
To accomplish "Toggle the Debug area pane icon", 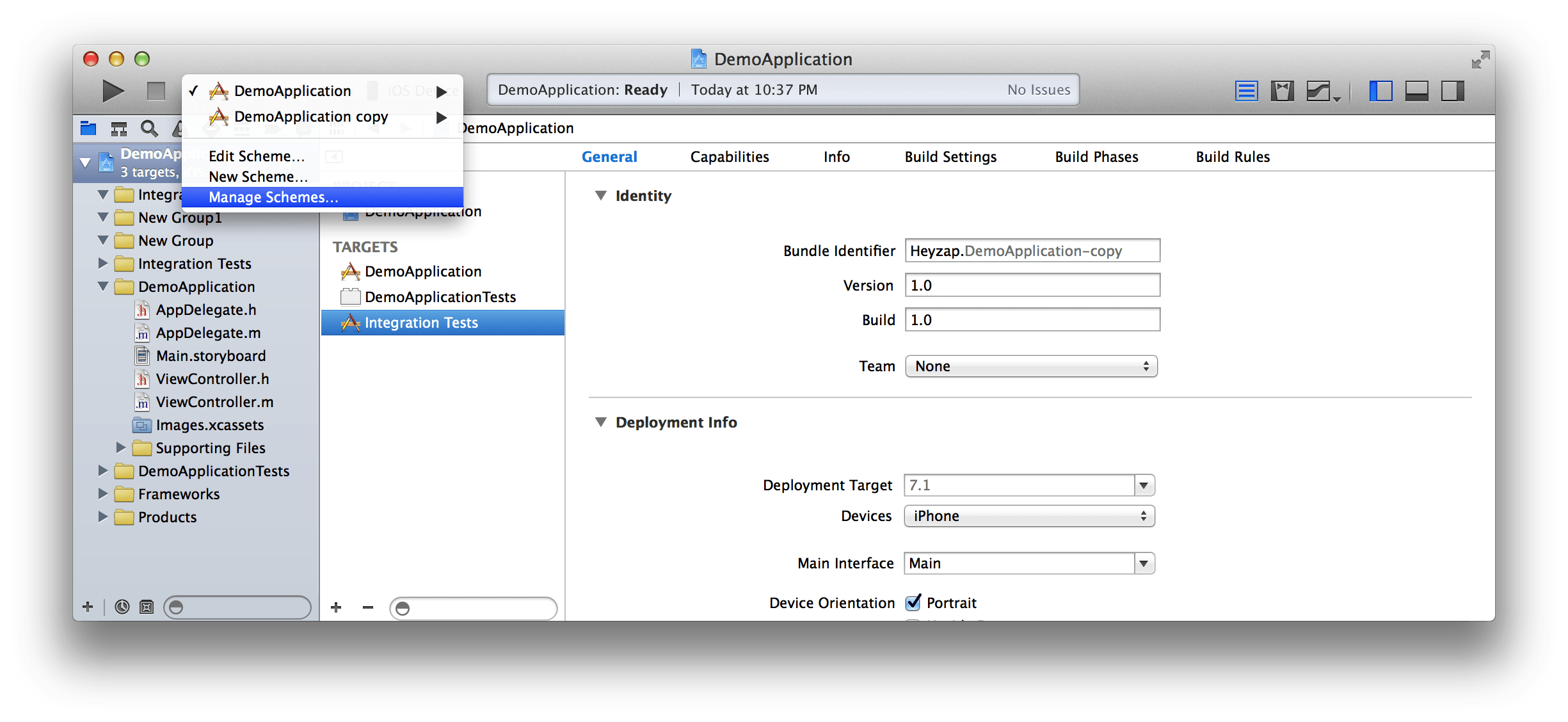I will coord(1416,91).
